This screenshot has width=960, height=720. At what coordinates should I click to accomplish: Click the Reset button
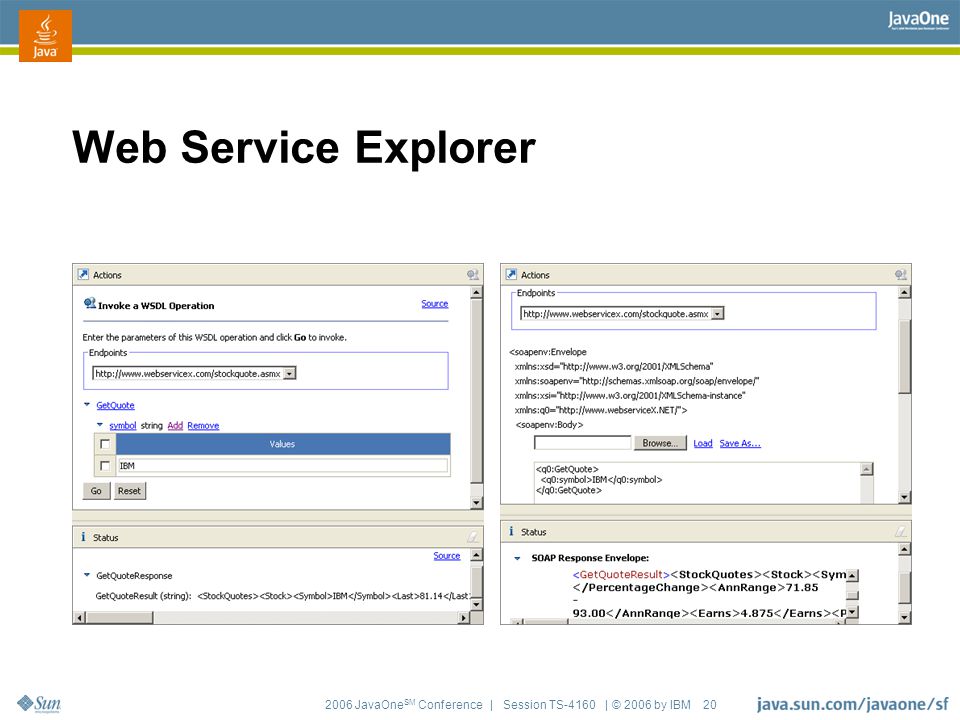(x=129, y=490)
